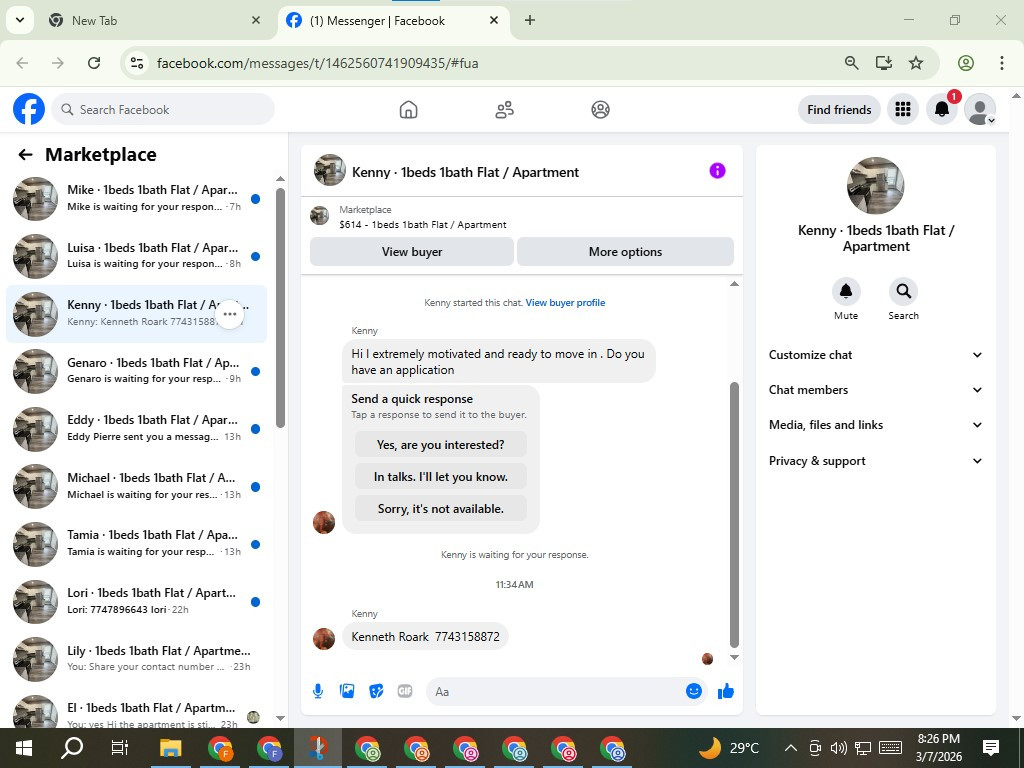Open Chrome zoom magnifier icon in address bar
The width and height of the screenshot is (1024, 768).
[851, 63]
